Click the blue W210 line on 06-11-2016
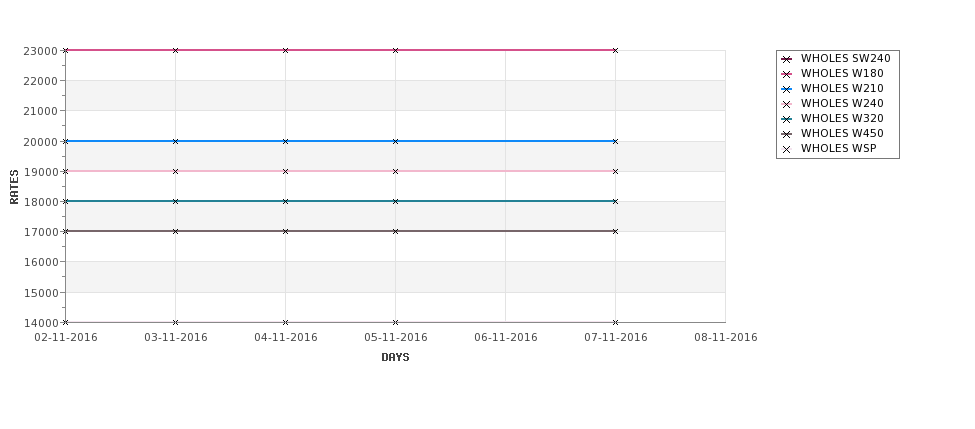This screenshot has height=429, width=975. click(x=506, y=141)
